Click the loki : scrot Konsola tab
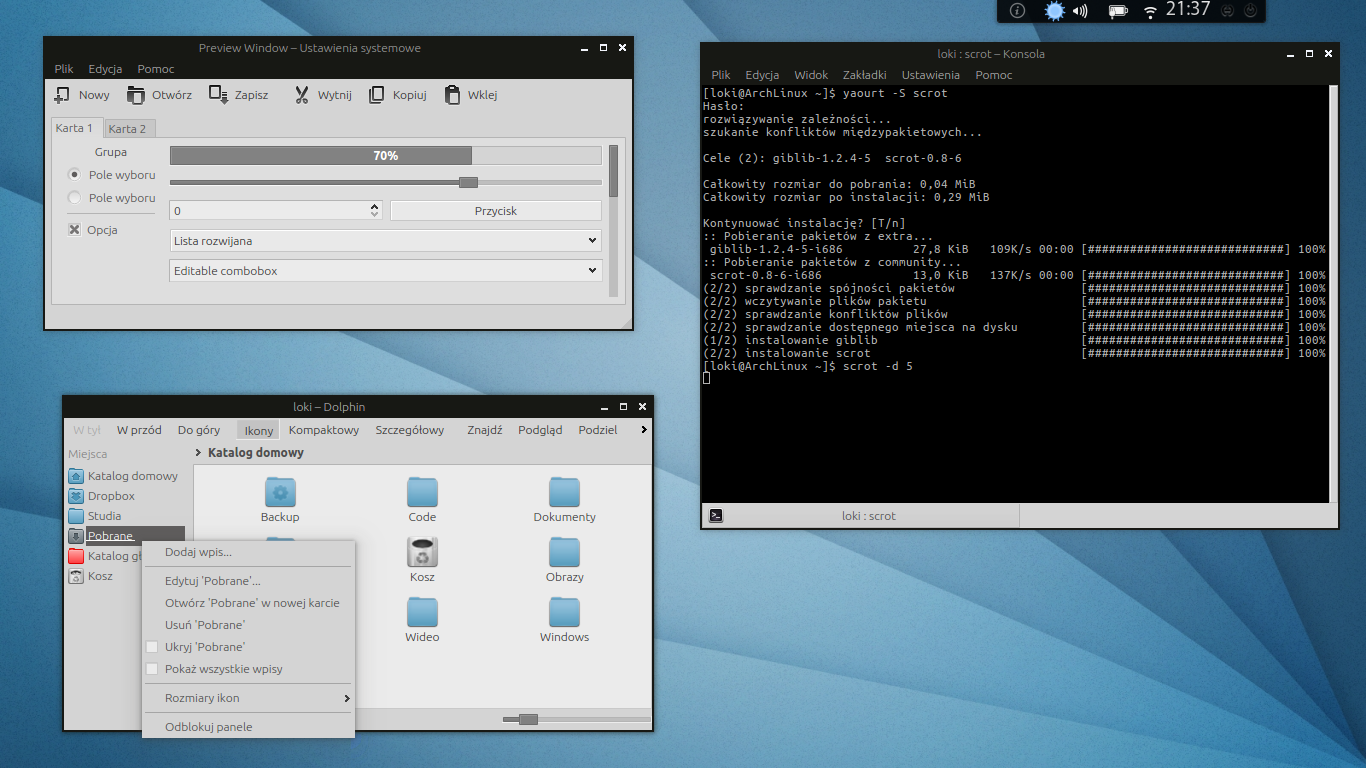1366x768 pixels. pyautogui.click(x=860, y=516)
